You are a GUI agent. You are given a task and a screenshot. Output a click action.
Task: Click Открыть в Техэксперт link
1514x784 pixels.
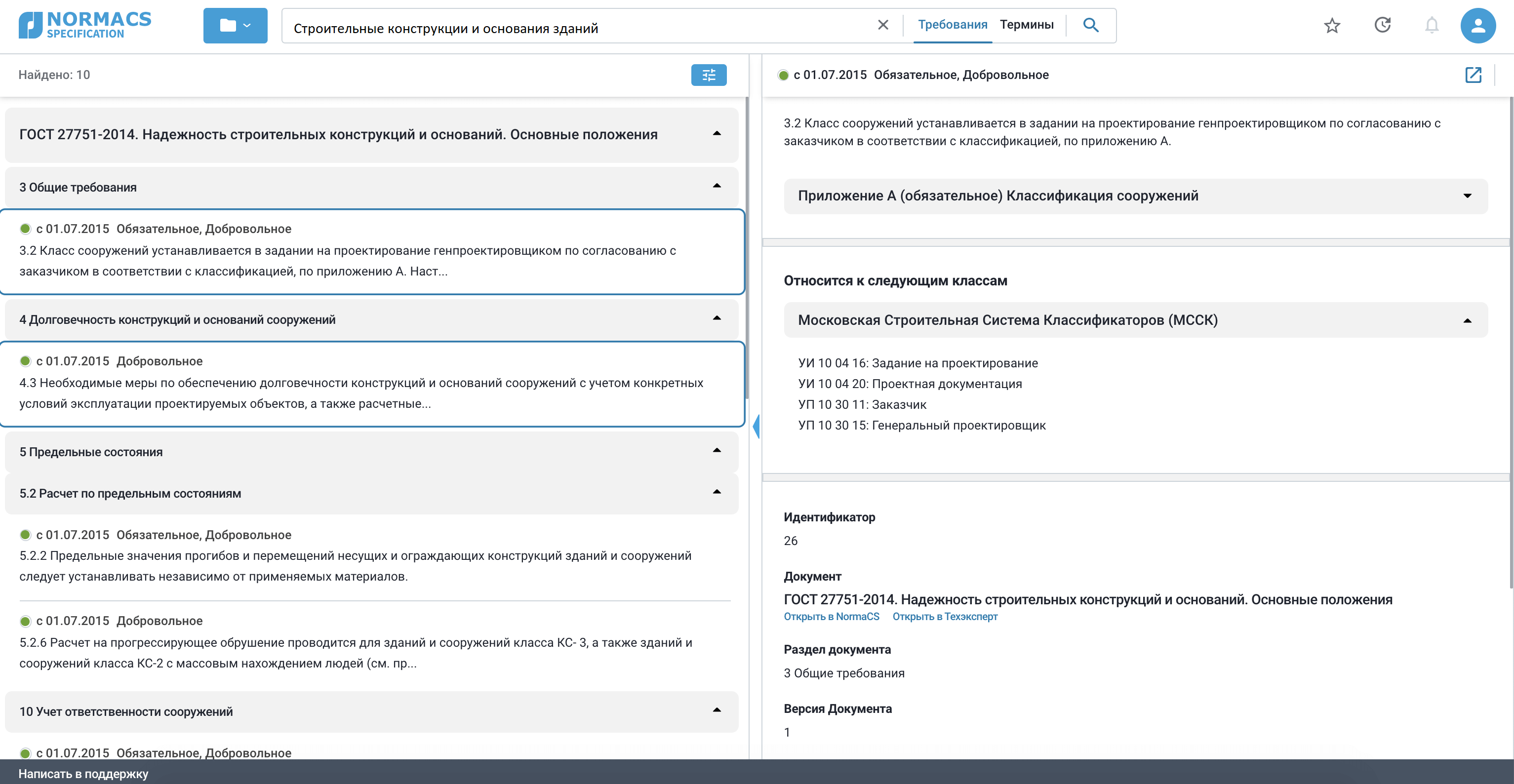tap(945, 617)
